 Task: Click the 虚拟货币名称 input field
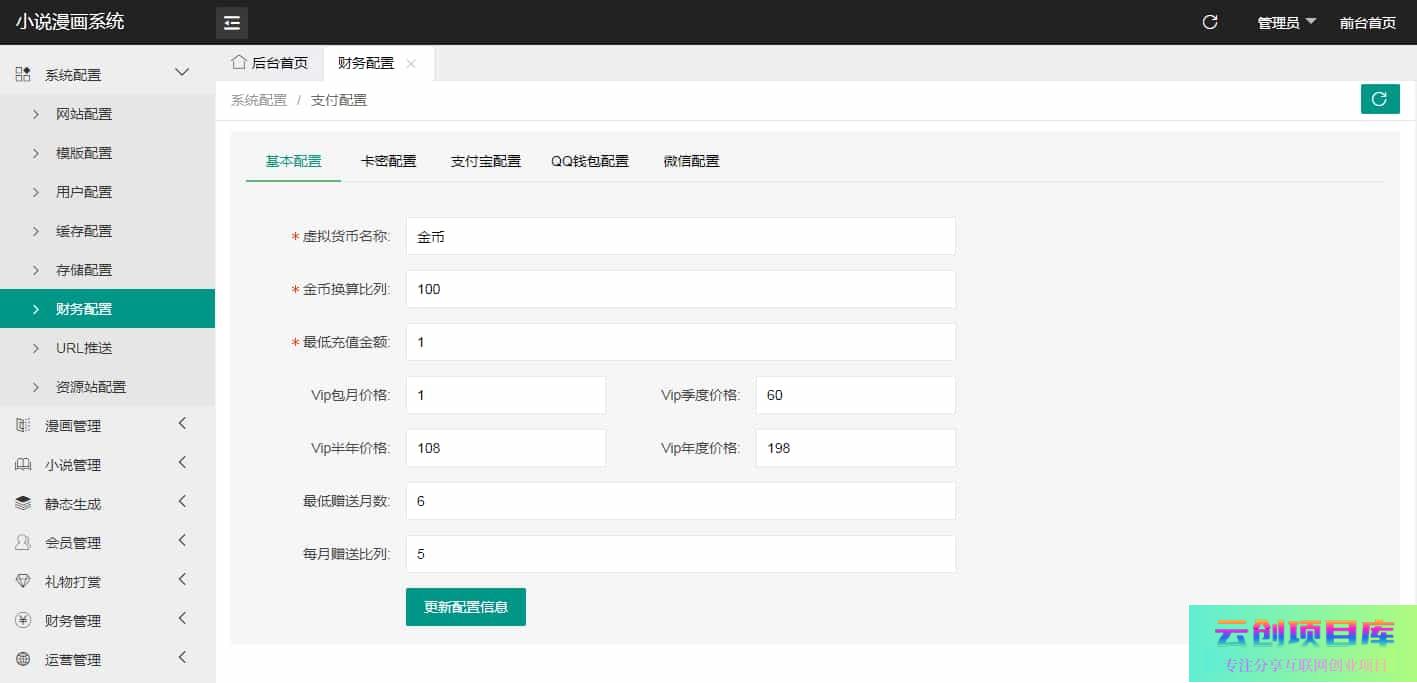point(680,236)
